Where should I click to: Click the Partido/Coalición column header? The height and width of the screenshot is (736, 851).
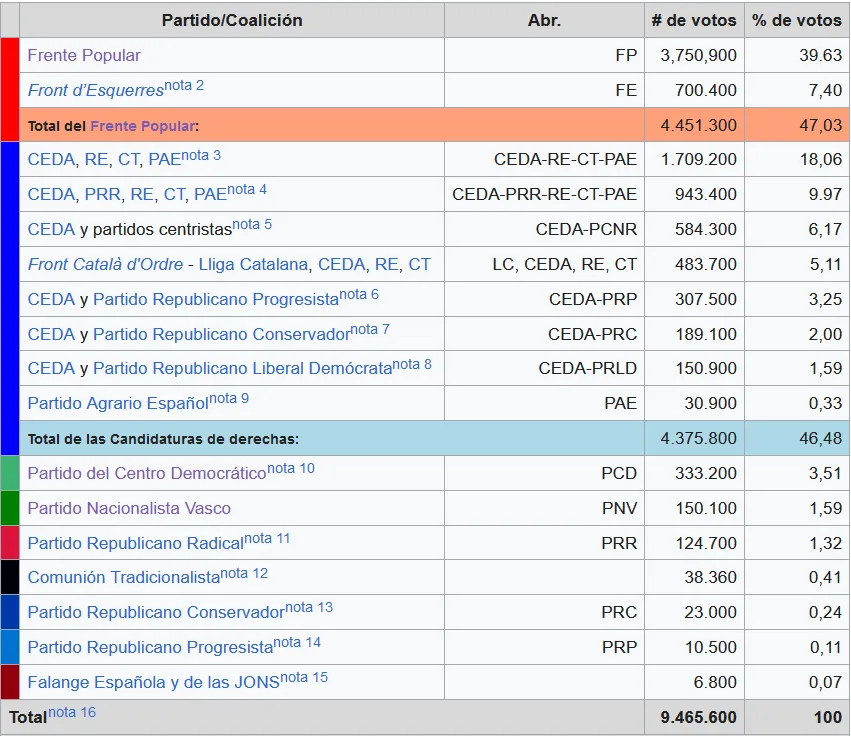232,20
